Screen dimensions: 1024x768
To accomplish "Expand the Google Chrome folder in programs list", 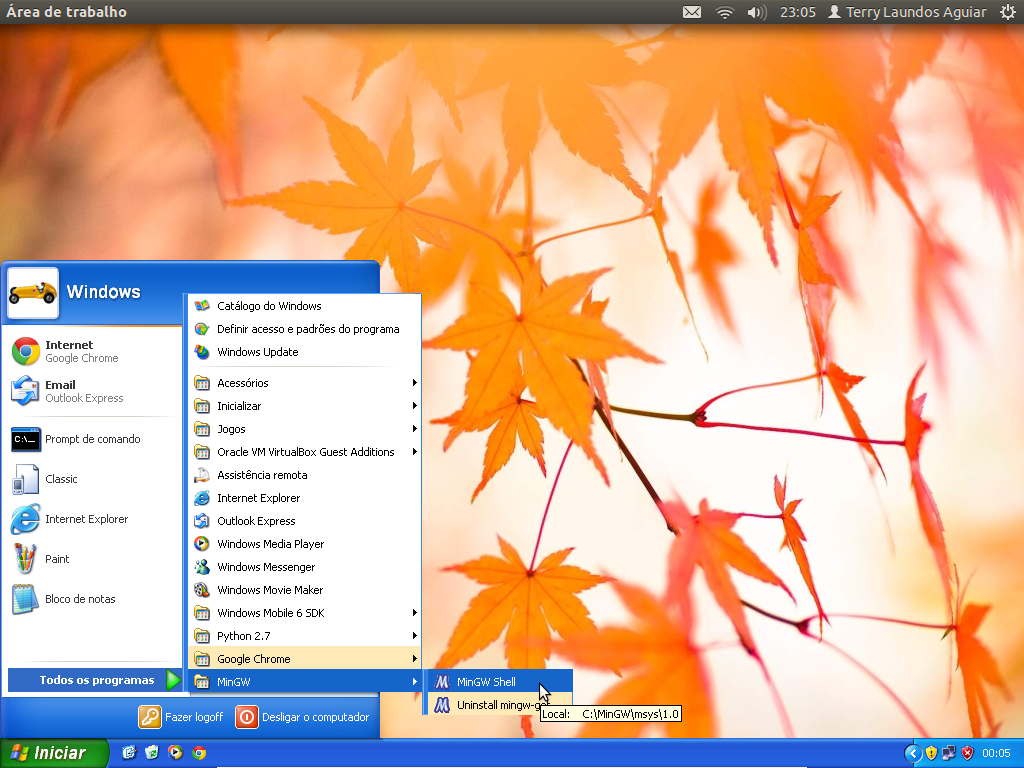I will tap(306, 659).
